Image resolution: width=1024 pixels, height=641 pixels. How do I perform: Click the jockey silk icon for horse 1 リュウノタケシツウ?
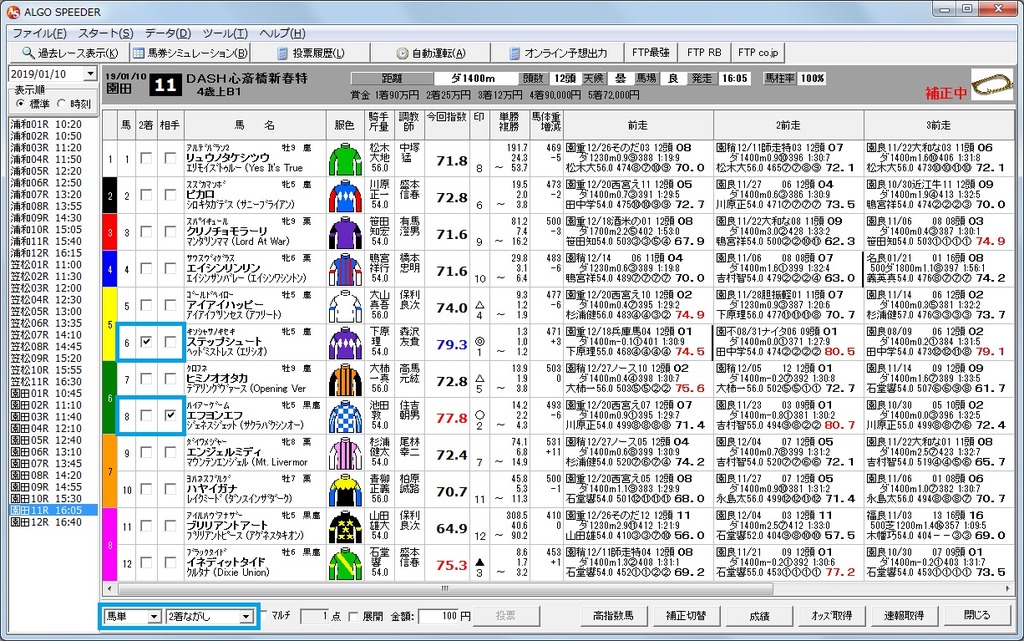click(345, 159)
